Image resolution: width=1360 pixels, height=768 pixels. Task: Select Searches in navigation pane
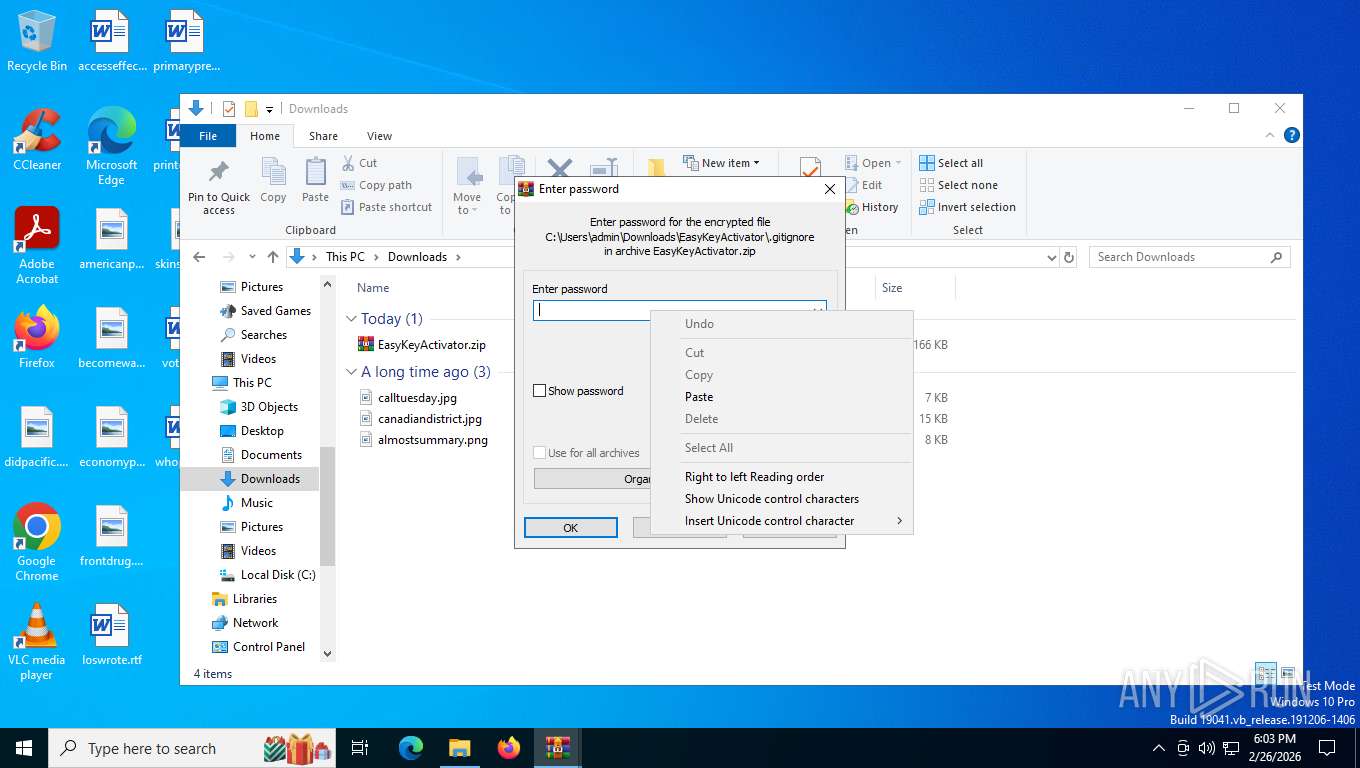[254, 335]
